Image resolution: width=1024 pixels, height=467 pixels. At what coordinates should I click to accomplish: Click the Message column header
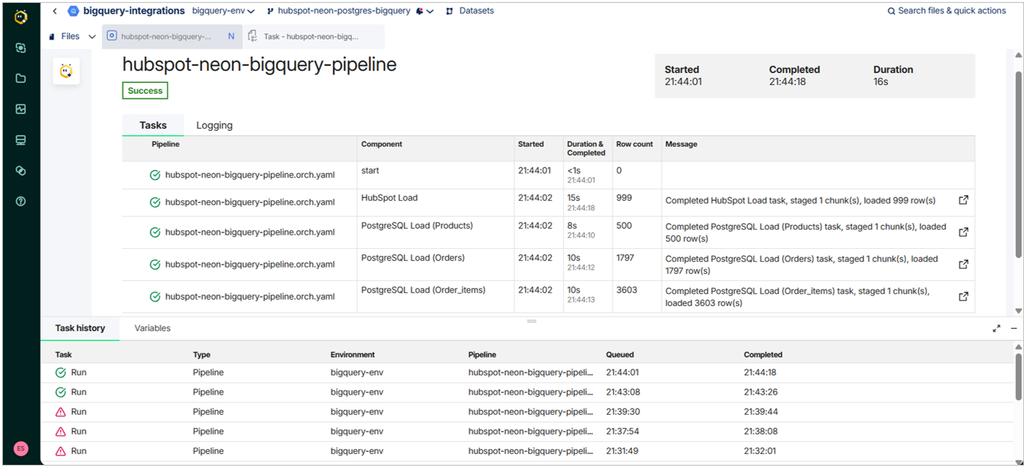pos(680,144)
